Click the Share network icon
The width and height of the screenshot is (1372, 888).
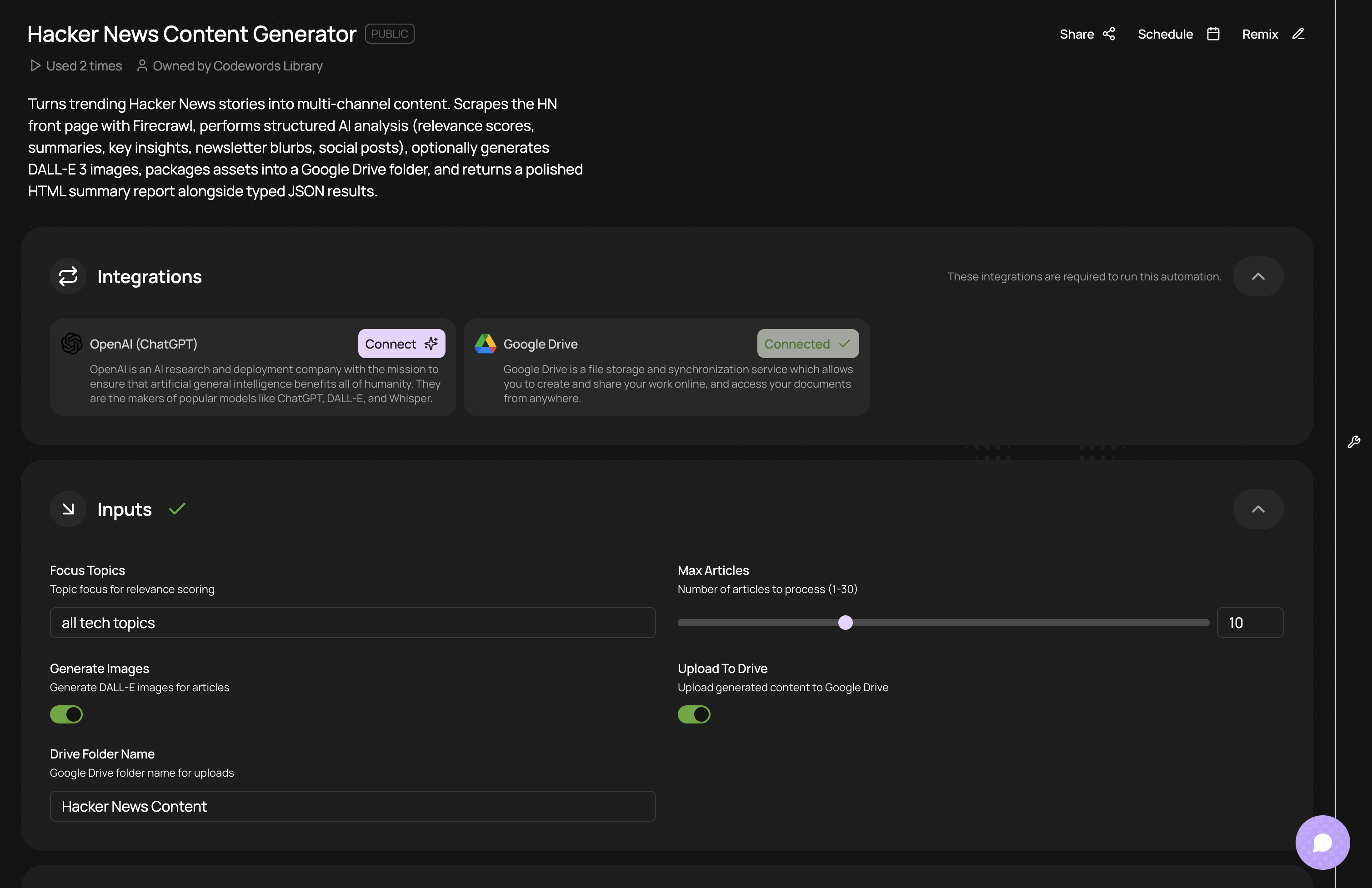(x=1108, y=34)
